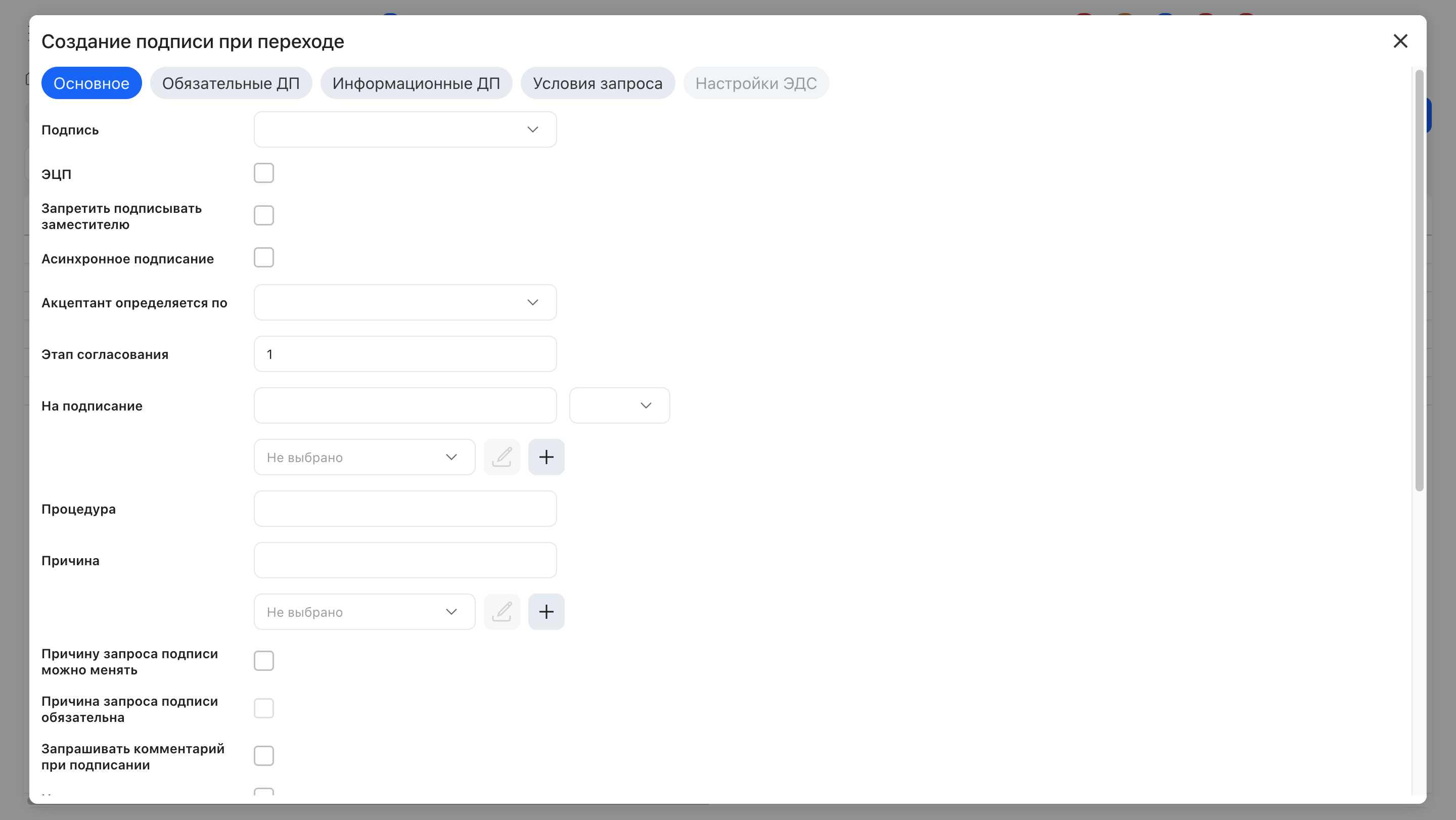Open the Акцептант определяется по dropdown

coord(405,302)
